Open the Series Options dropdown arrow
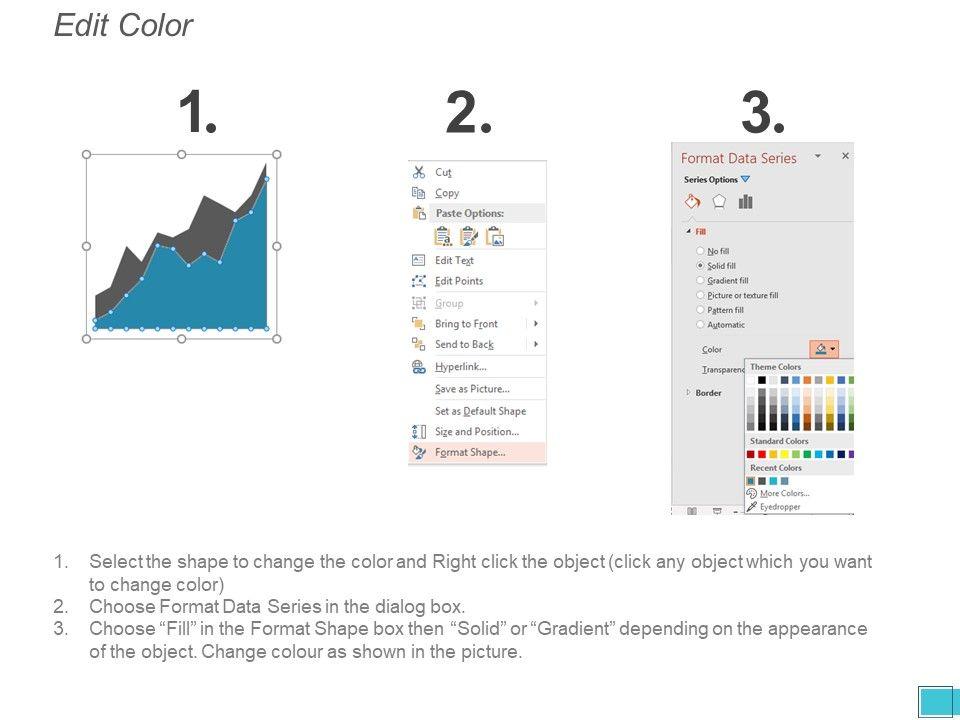Image resolution: width=960 pixels, height=720 pixels. [x=745, y=180]
